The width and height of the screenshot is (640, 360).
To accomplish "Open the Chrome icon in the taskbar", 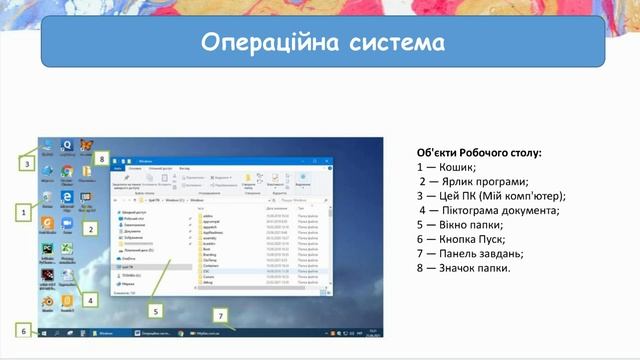I will (181, 333).
